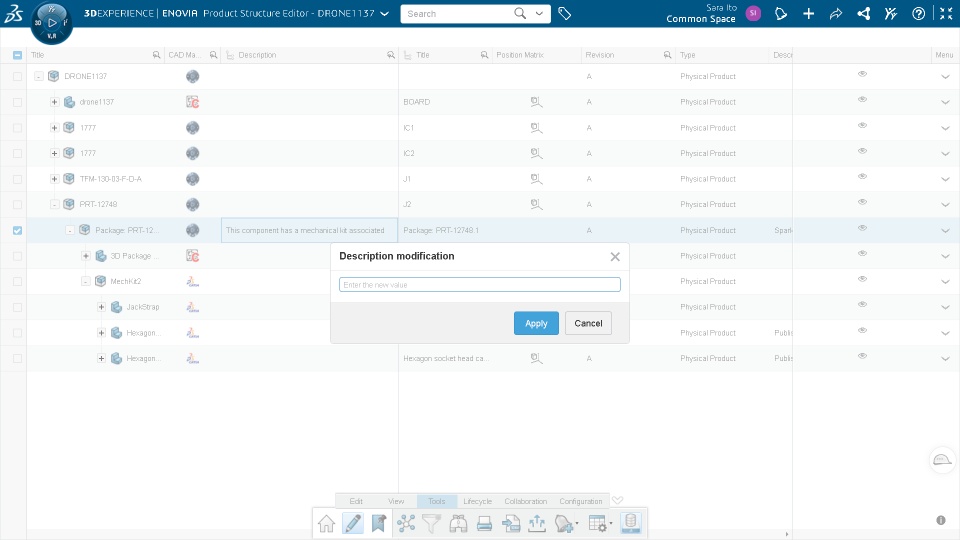Collapse the DRONE1137 root node
The height and width of the screenshot is (540, 960).
(x=39, y=77)
